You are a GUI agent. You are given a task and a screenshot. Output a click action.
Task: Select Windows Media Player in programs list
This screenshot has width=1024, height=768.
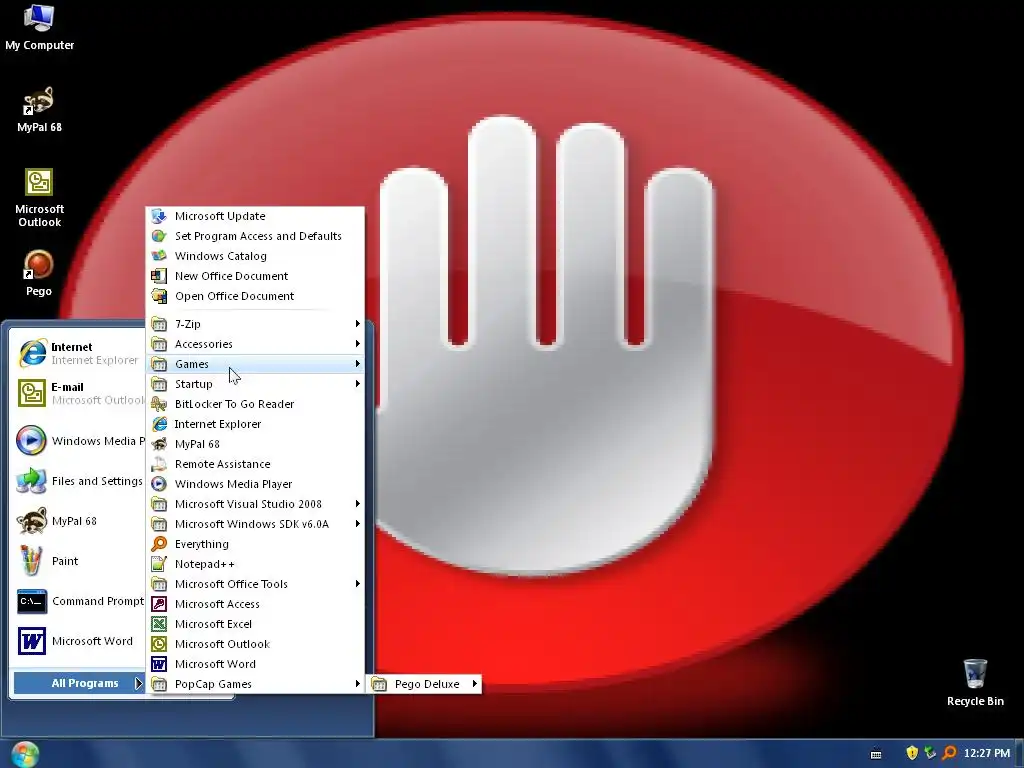255,484
